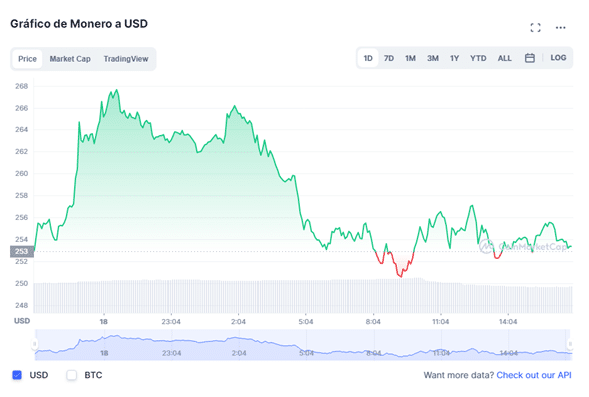Click the 14:04 time label on main axis
This screenshot has width=589, height=397.
(x=508, y=322)
